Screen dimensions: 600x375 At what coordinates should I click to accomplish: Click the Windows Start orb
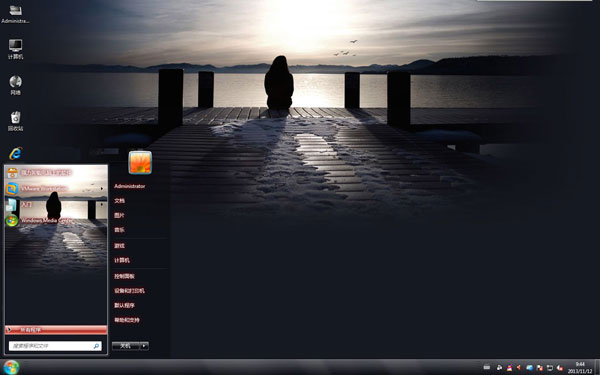[x=11, y=367]
